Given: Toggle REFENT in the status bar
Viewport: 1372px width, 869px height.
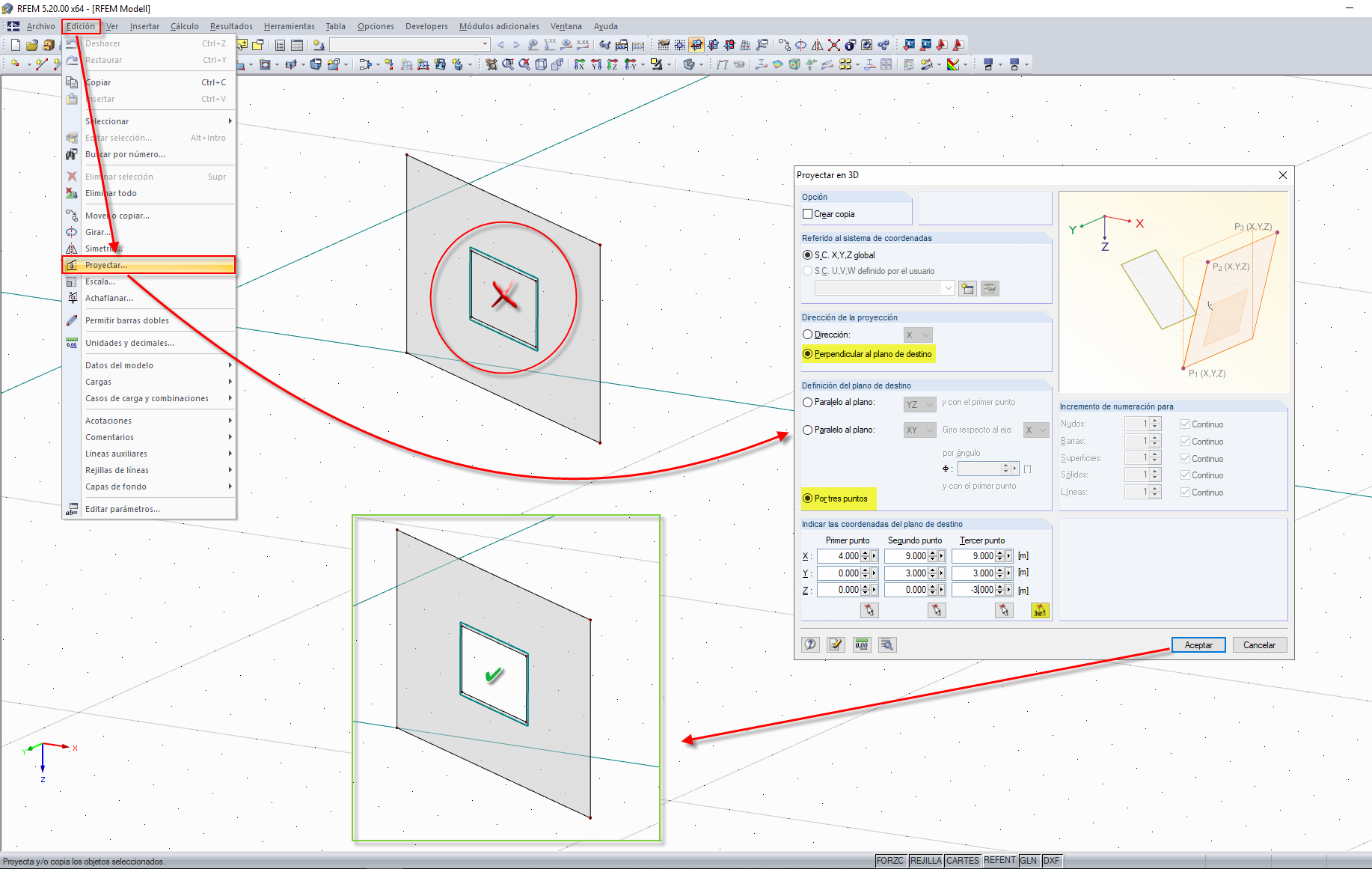Looking at the screenshot, I should (999, 861).
